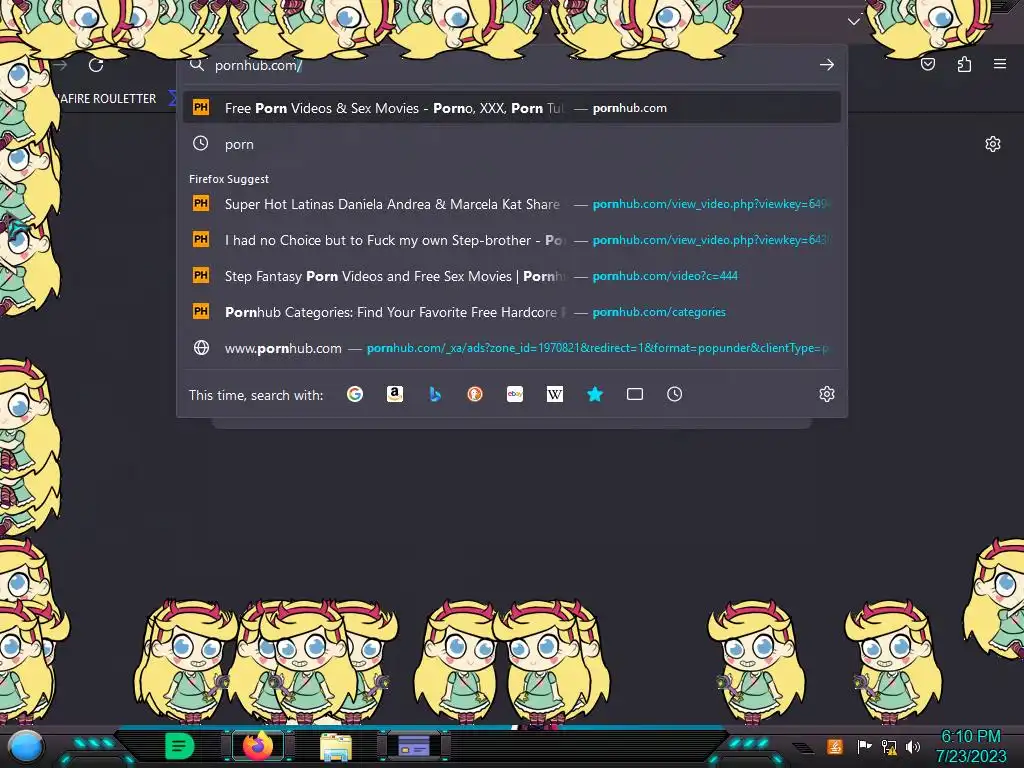Click the network tray icon
Image resolution: width=1024 pixels, height=768 pixels.
[889, 746]
